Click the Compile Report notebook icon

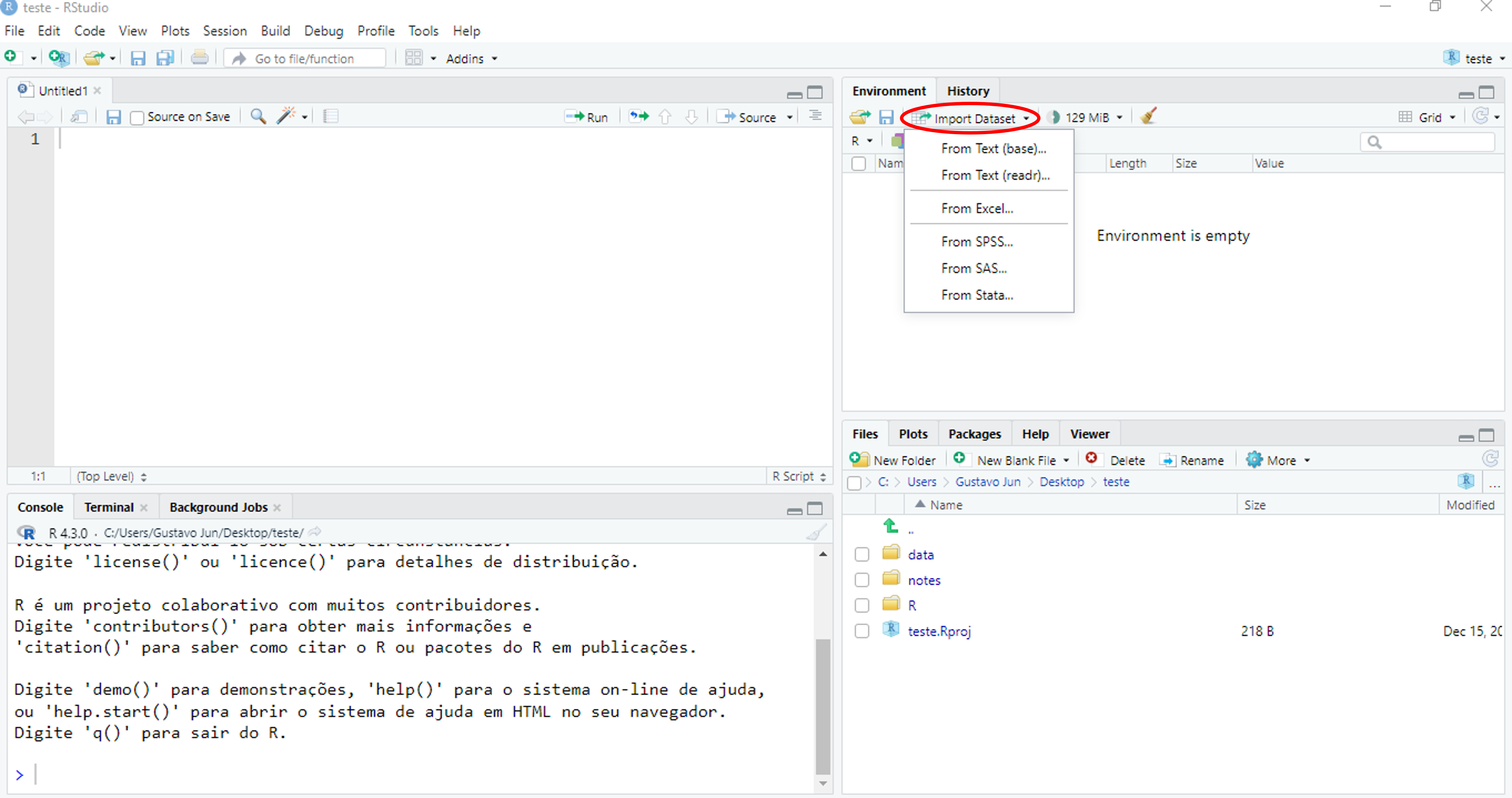[331, 116]
